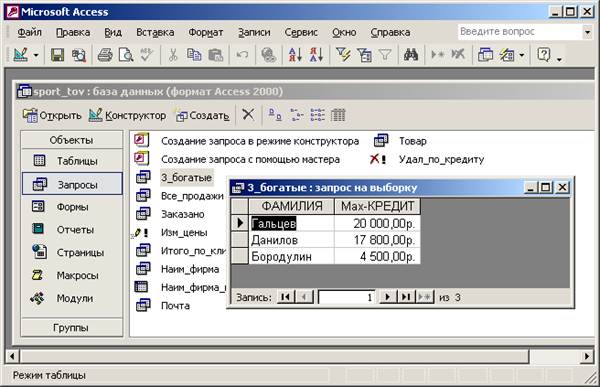The height and width of the screenshot is (387, 600).
Task: Open the Сервис menu
Action: pos(301,33)
